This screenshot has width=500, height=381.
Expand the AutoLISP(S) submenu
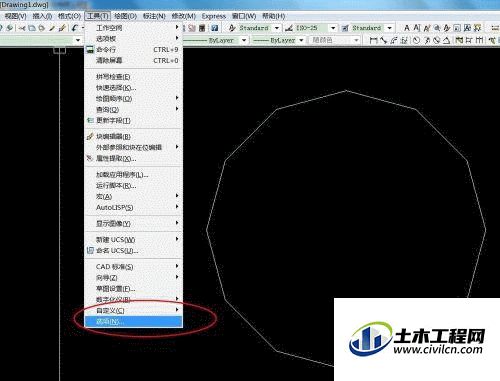(x=133, y=207)
